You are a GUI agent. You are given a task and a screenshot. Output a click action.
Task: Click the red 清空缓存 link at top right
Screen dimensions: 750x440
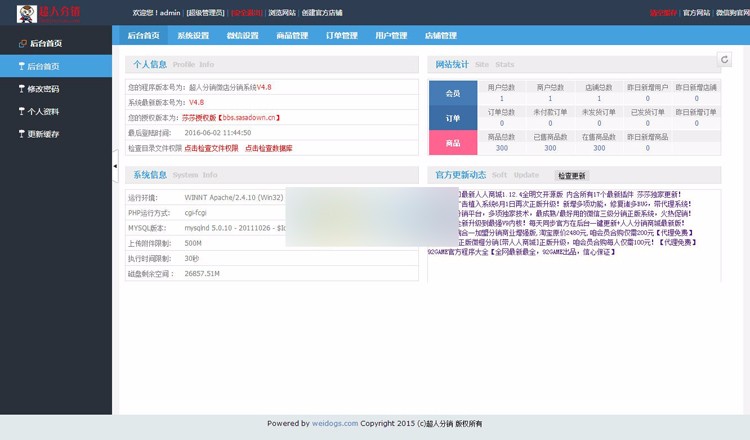(x=663, y=13)
